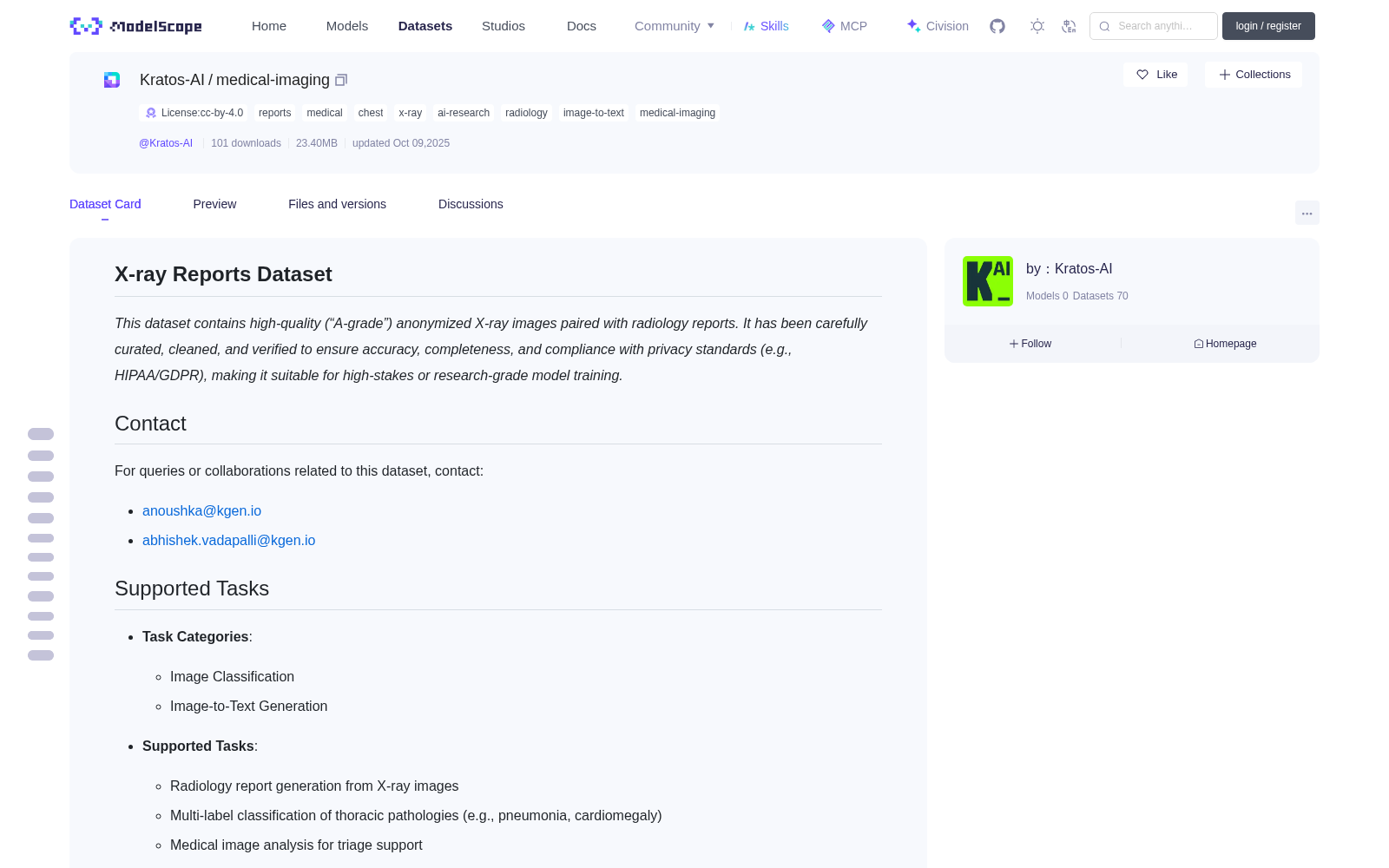Click the last outline marker in left sidebar

(x=41, y=655)
